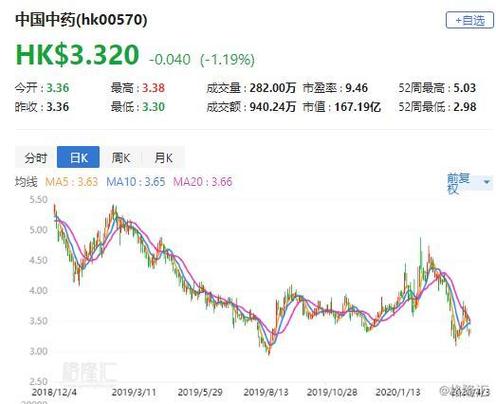496x404 pixels.
Task: Click the HK$3.320 current price
Action: [77, 55]
